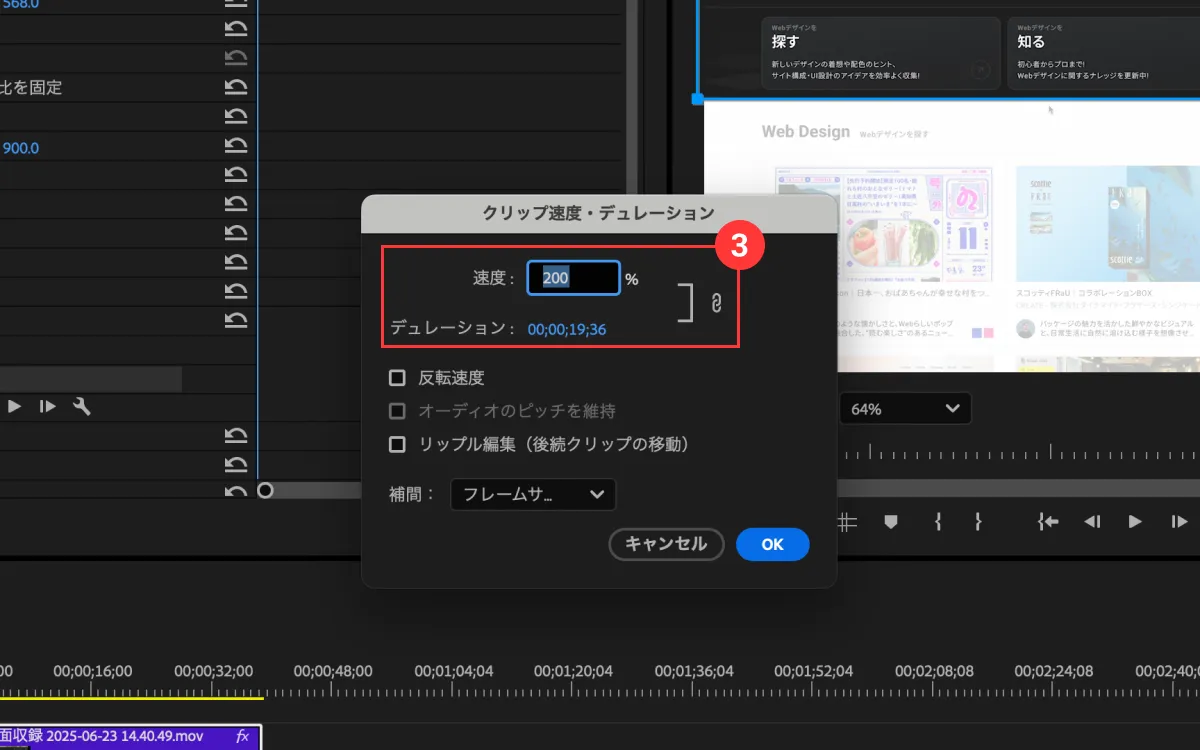Image resolution: width=1200 pixels, height=750 pixels.
Task: Enable the 反転速度 checkbox
Action: 397,378
